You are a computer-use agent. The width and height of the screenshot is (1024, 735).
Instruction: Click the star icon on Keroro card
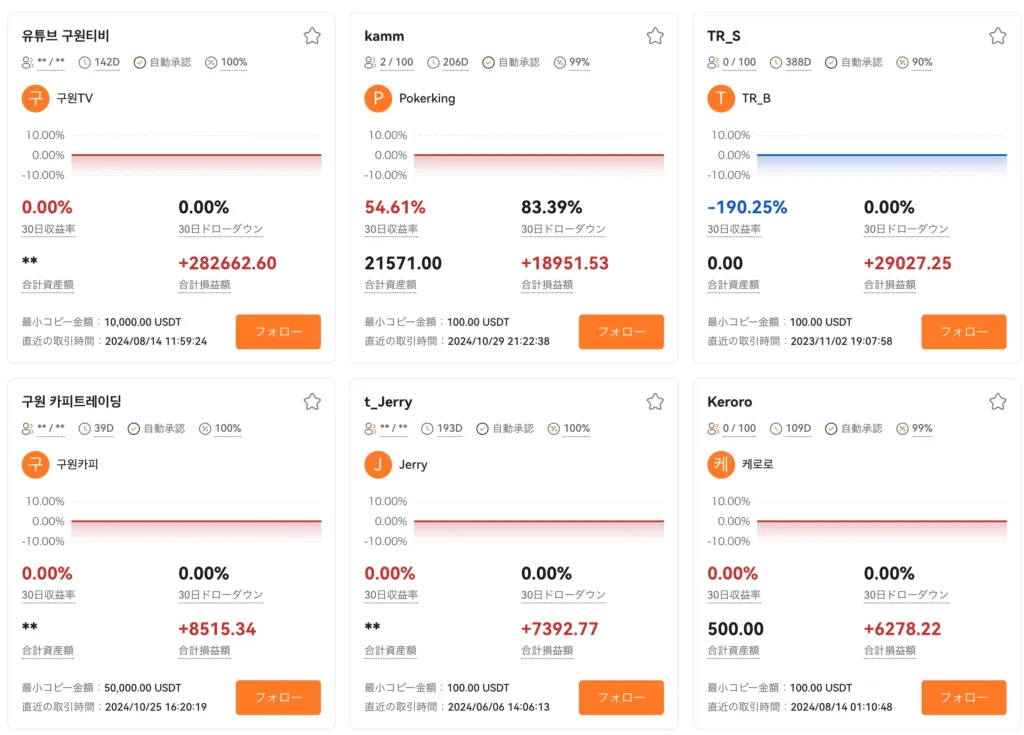coord(997,402)
